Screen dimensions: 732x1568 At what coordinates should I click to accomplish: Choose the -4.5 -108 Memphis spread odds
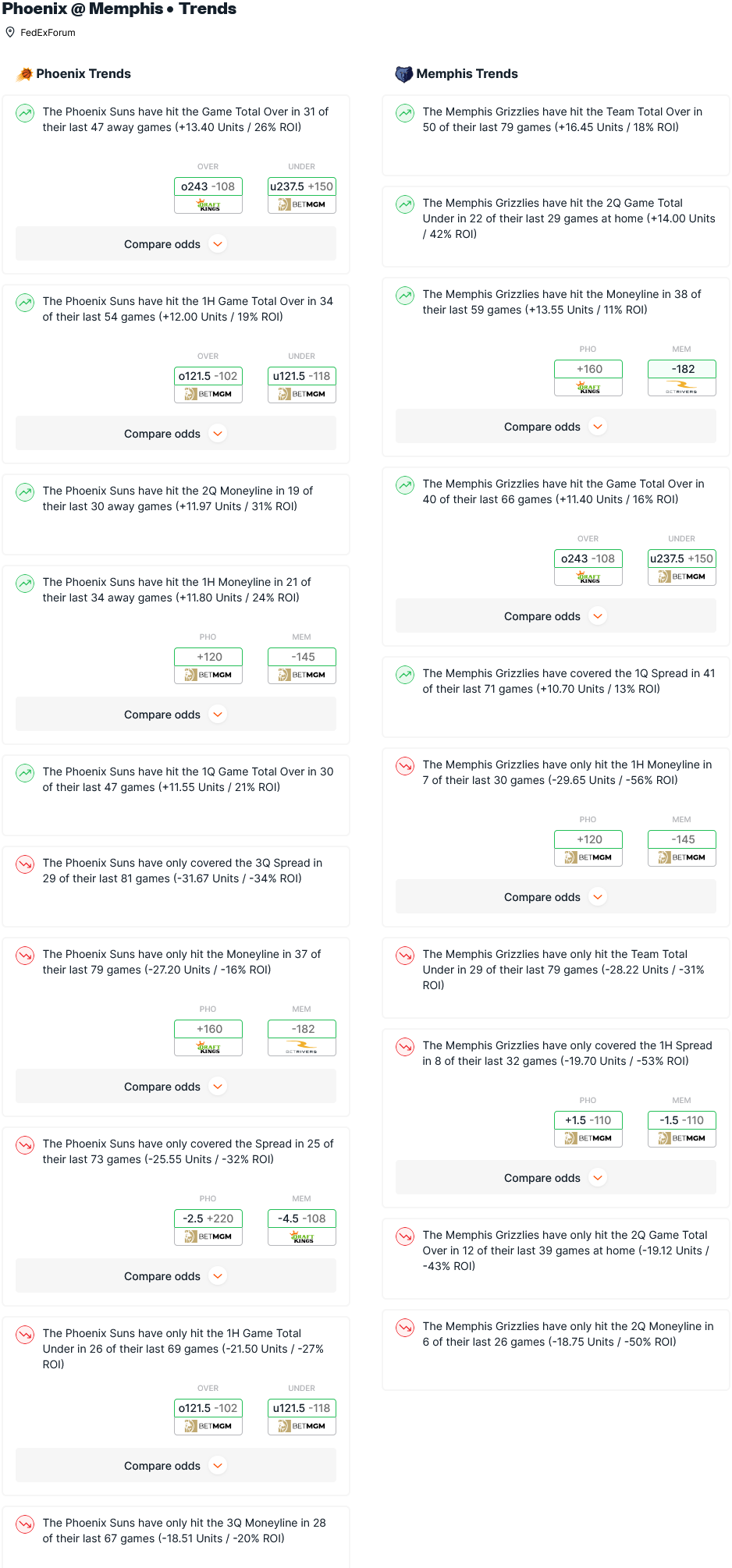click(302, 1219)
